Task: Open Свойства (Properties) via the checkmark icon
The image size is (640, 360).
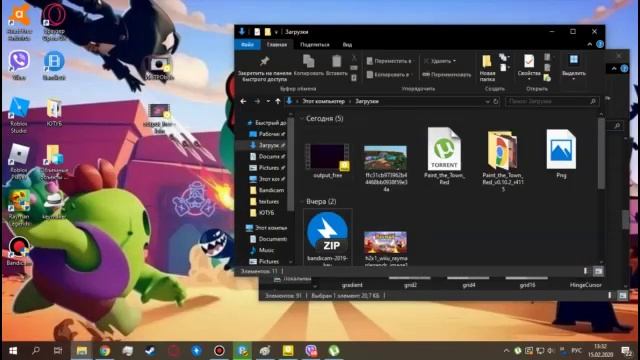Action: (x=529, y=62)
